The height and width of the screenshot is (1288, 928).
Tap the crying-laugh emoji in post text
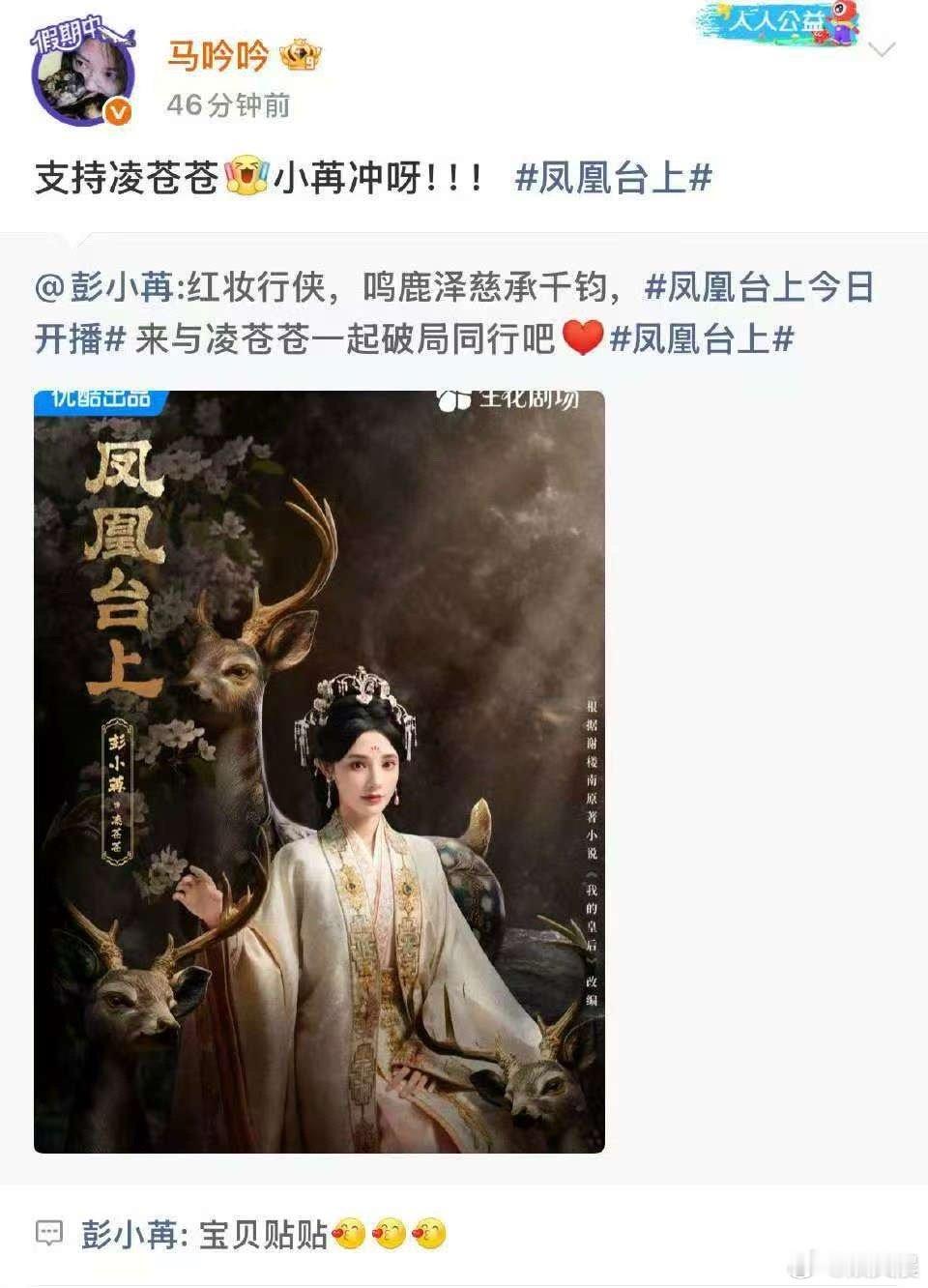click(x=246, y=178)
